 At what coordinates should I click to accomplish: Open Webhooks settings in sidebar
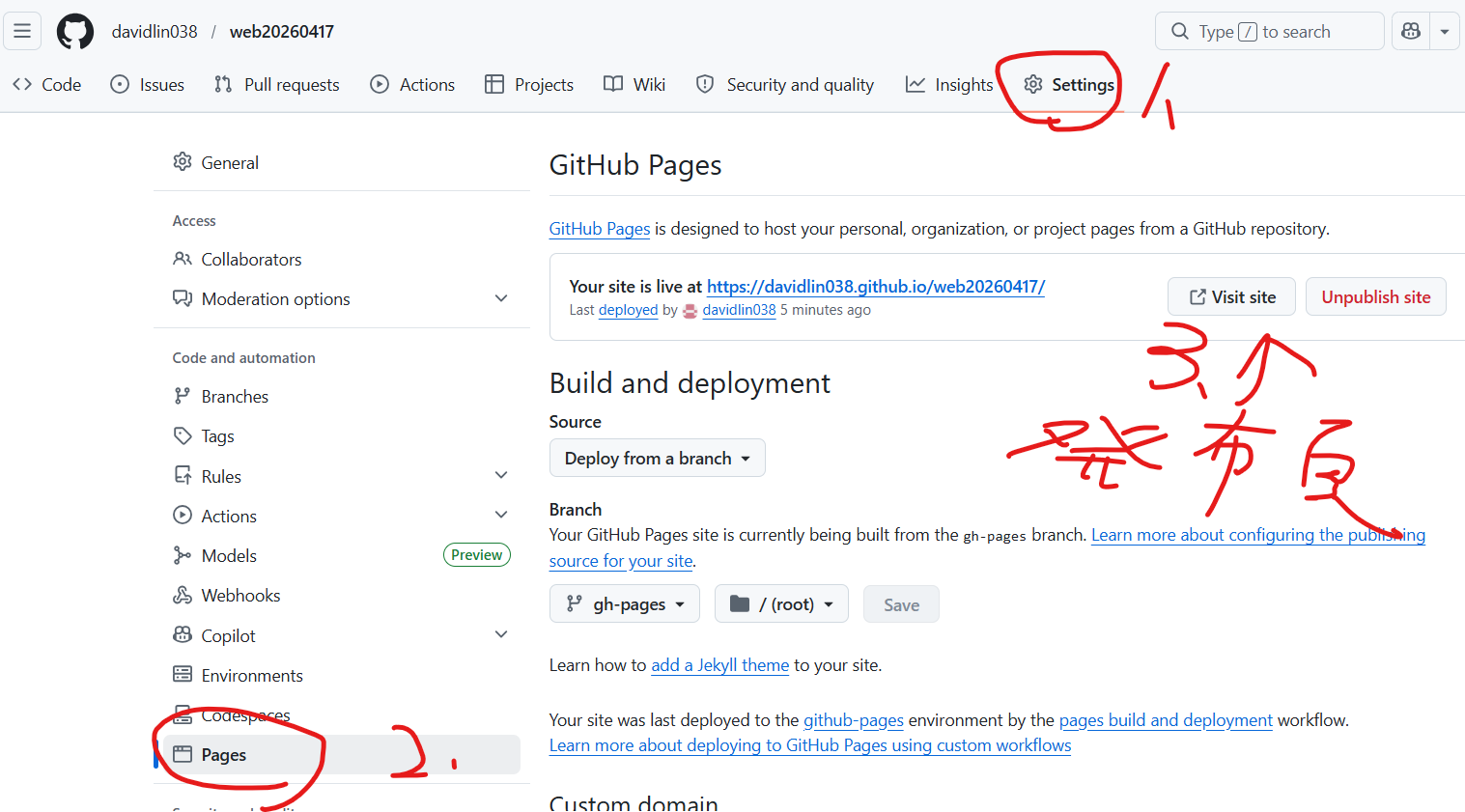coord(240,596)
